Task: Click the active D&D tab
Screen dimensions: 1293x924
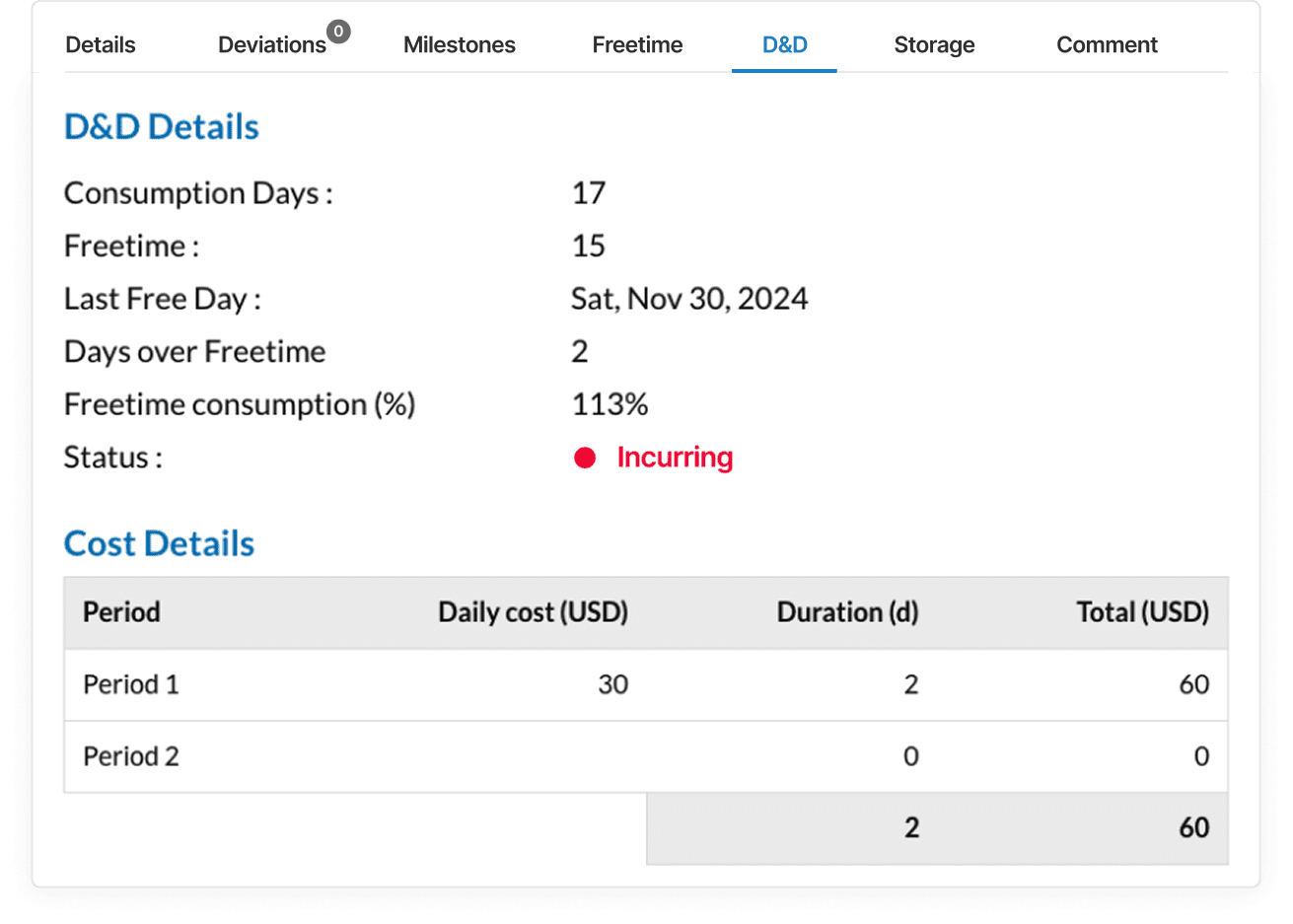Action: point(784,44)
